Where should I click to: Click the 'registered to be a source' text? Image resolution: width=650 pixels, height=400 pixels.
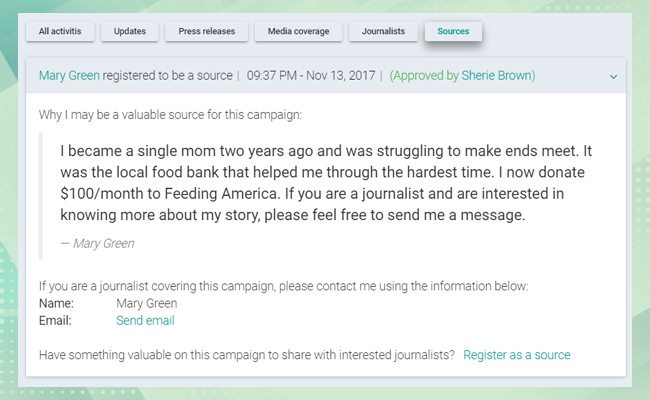click(x=166, y=75)
